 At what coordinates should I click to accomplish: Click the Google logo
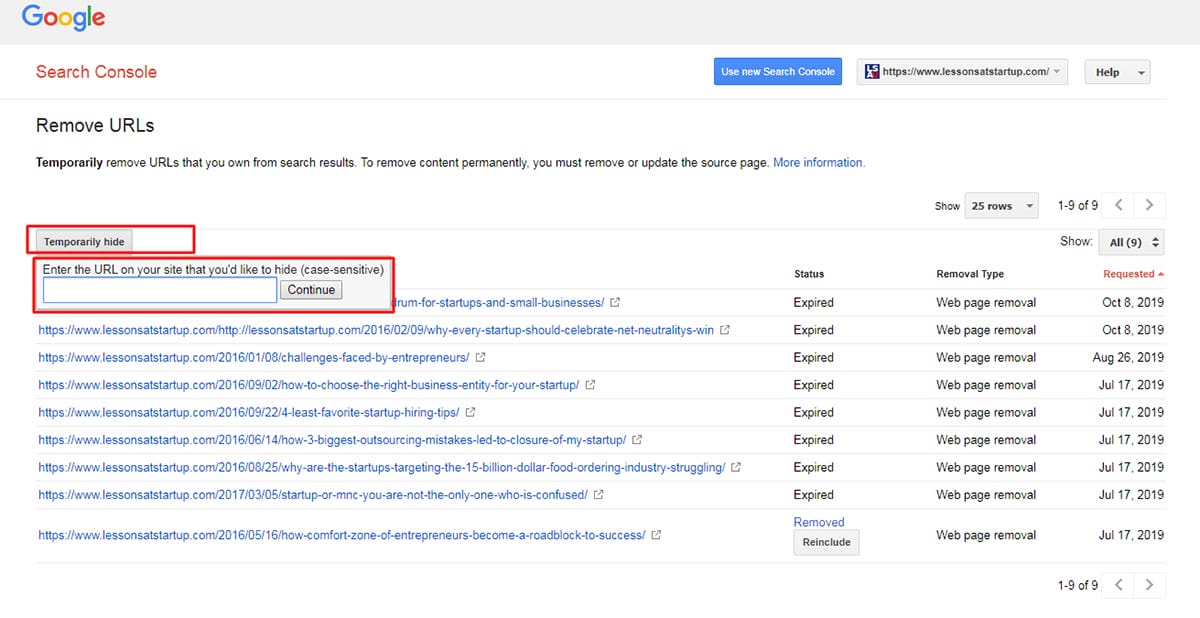(x=63, y=18)
